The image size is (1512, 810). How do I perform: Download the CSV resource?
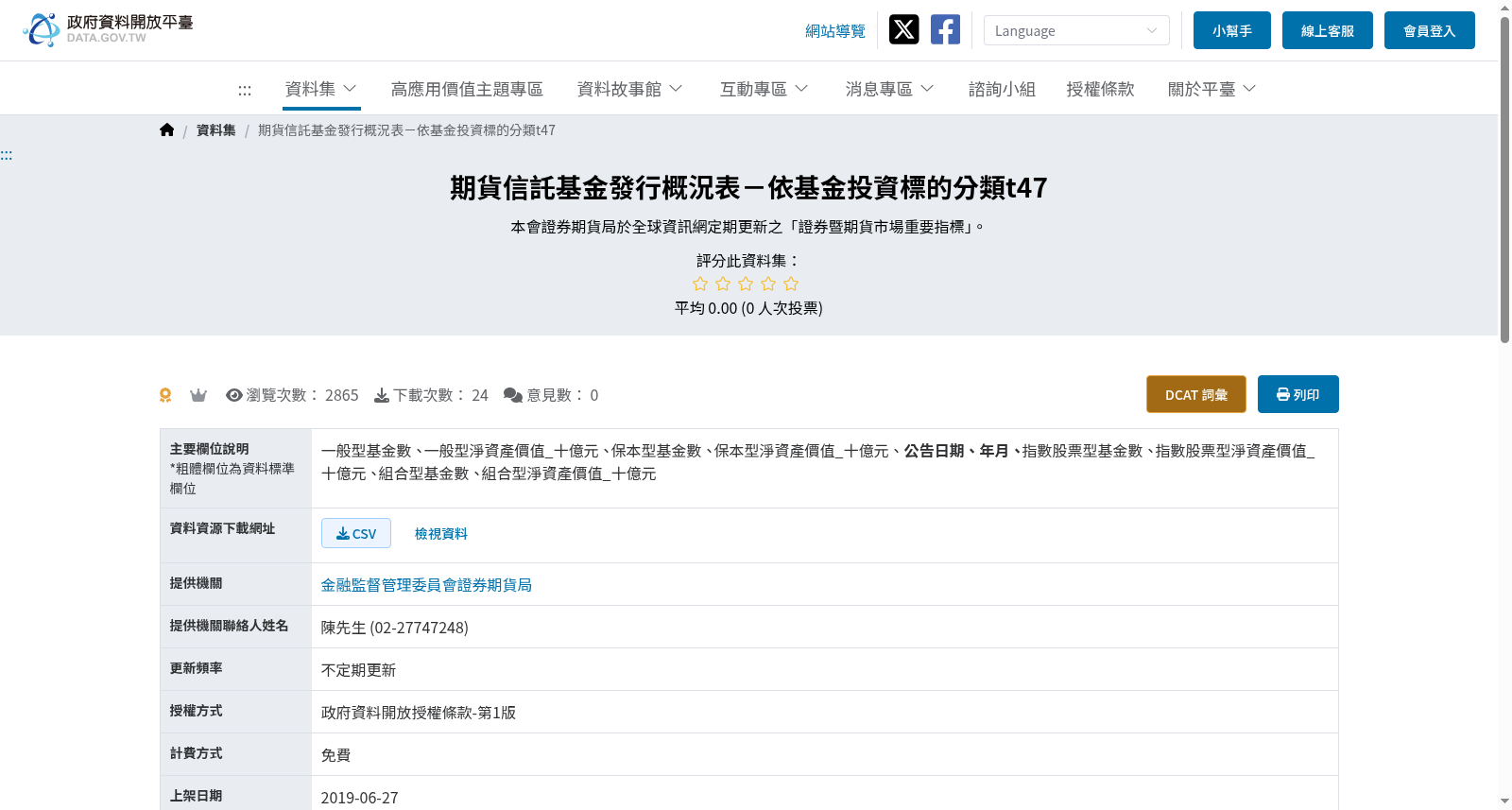coord(356,533)
